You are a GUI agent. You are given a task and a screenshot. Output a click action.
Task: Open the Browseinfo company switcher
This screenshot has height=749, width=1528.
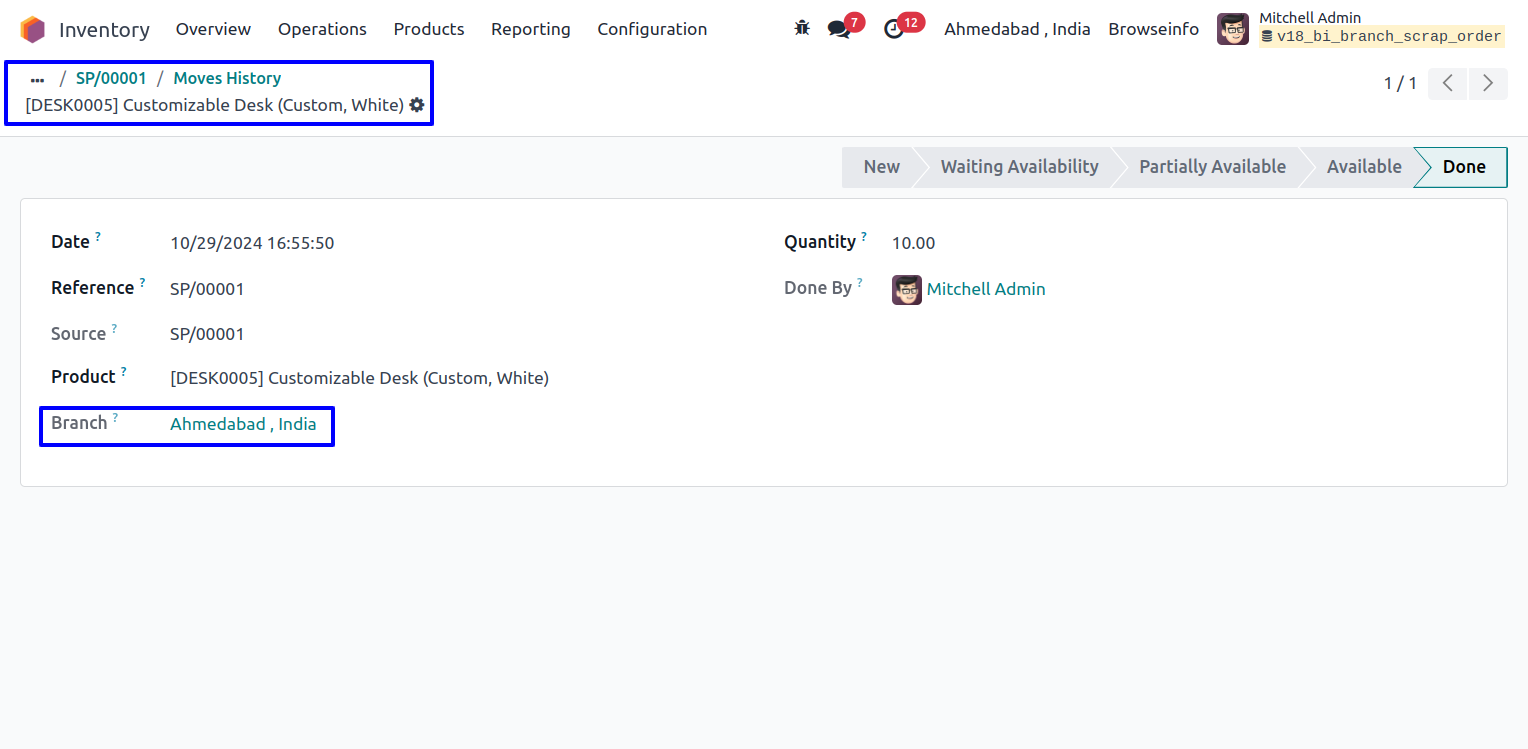tap(1154, 29)
